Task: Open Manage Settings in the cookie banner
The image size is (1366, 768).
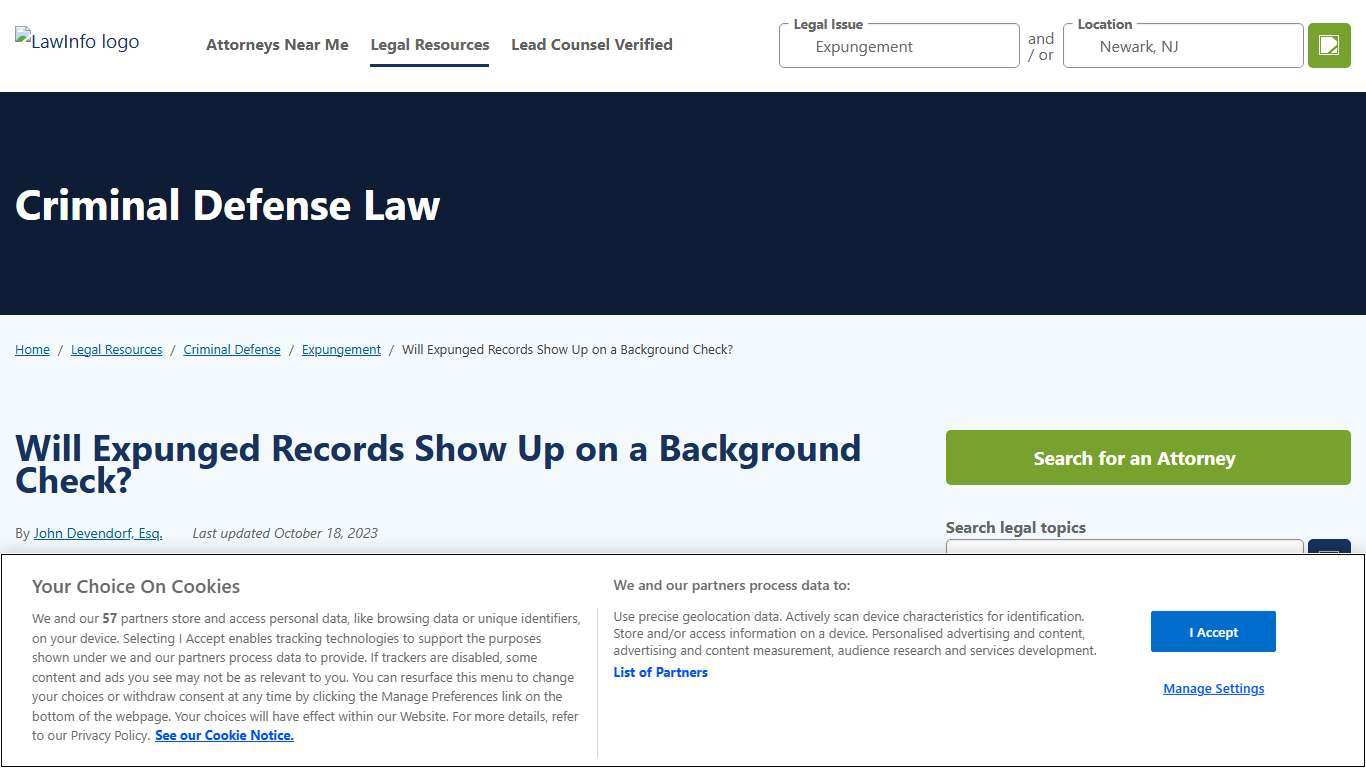Action: coord(1213,688)
